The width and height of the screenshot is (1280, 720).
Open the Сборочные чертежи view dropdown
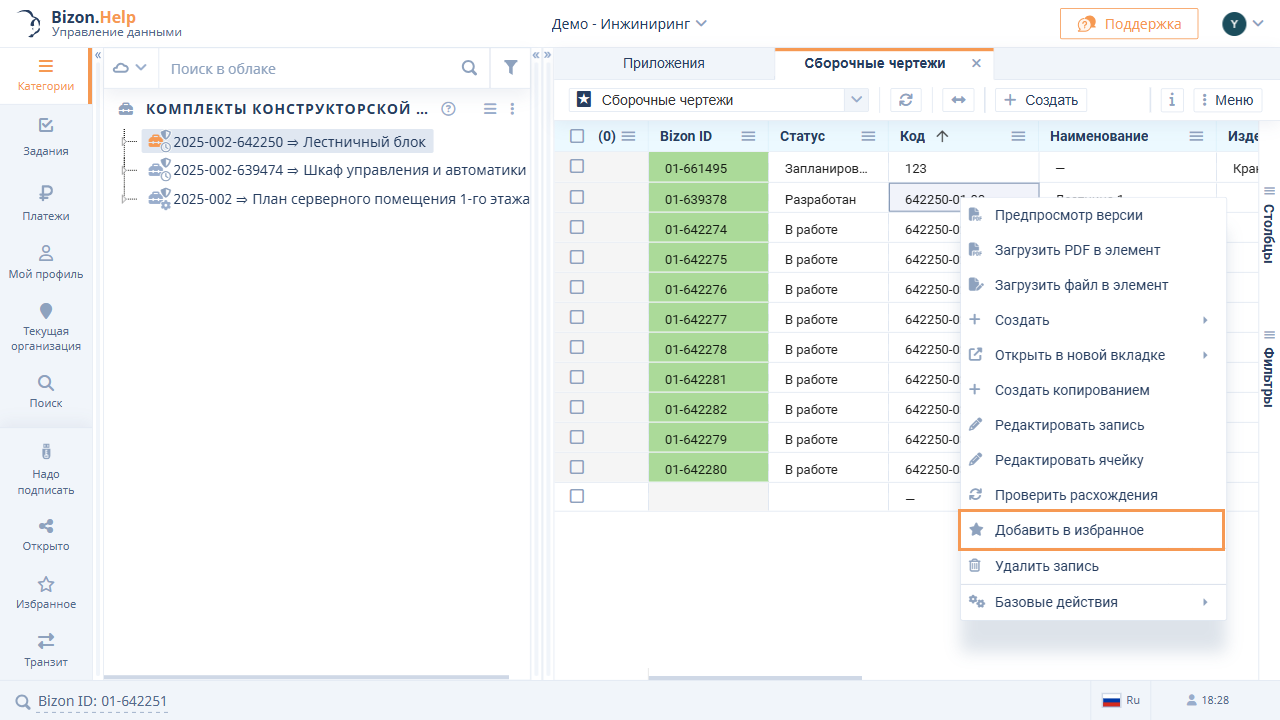coord(855,100)
